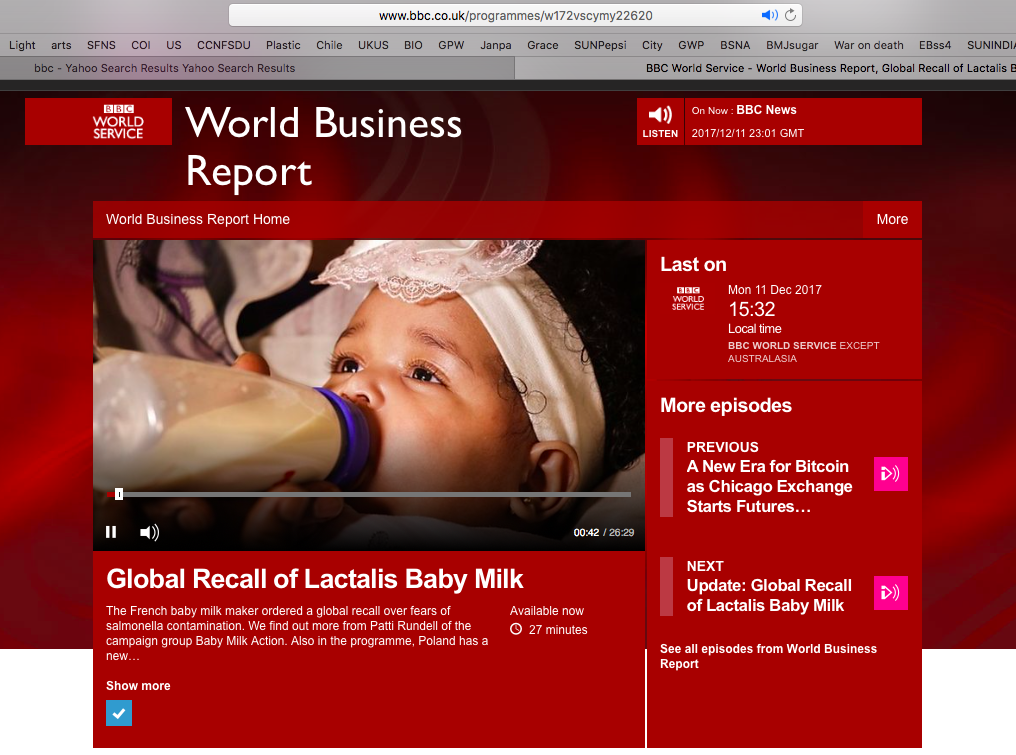Open the CCNFSDU bookmark
1016x755 pixels.
pyautogui.click(x=224, y=45)
